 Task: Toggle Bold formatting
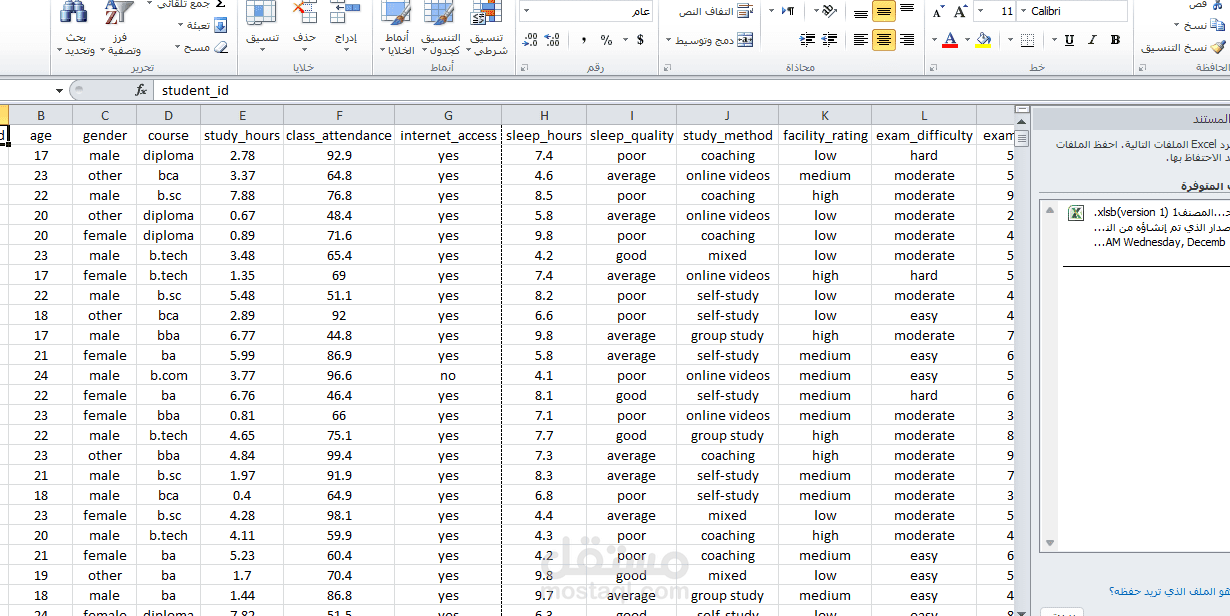point(1116,40)
